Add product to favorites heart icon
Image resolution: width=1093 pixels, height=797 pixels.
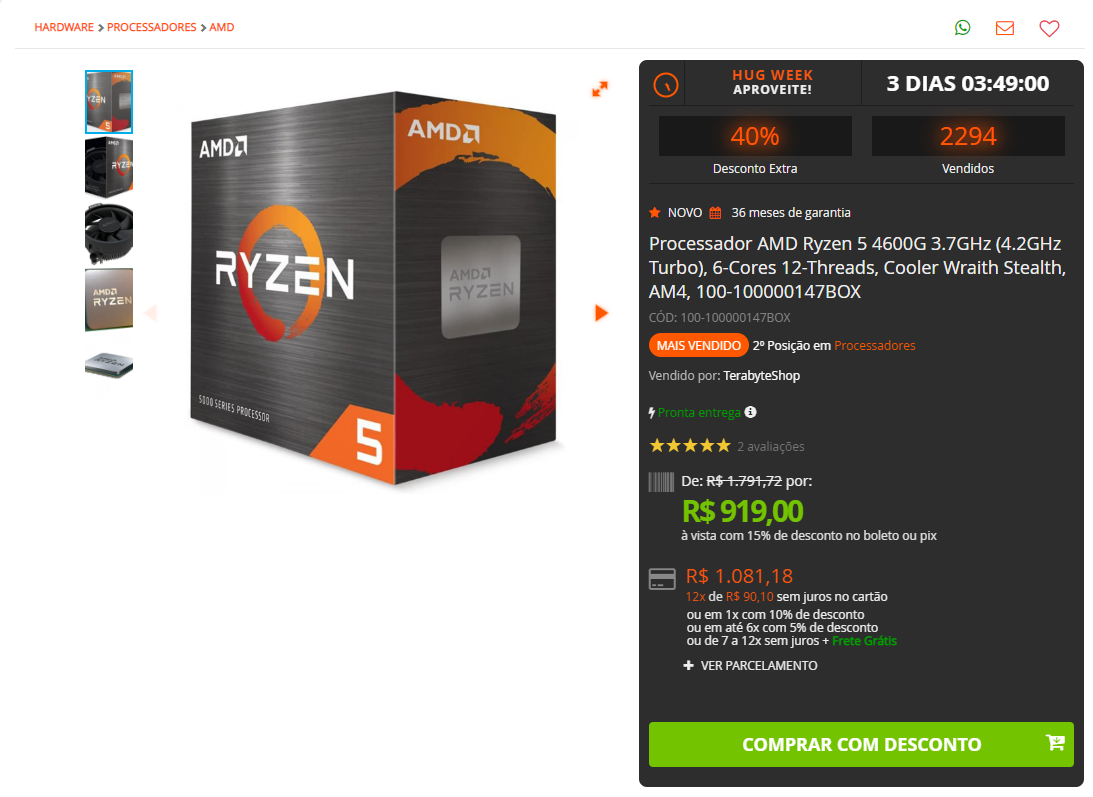(x=1049, y=28)
